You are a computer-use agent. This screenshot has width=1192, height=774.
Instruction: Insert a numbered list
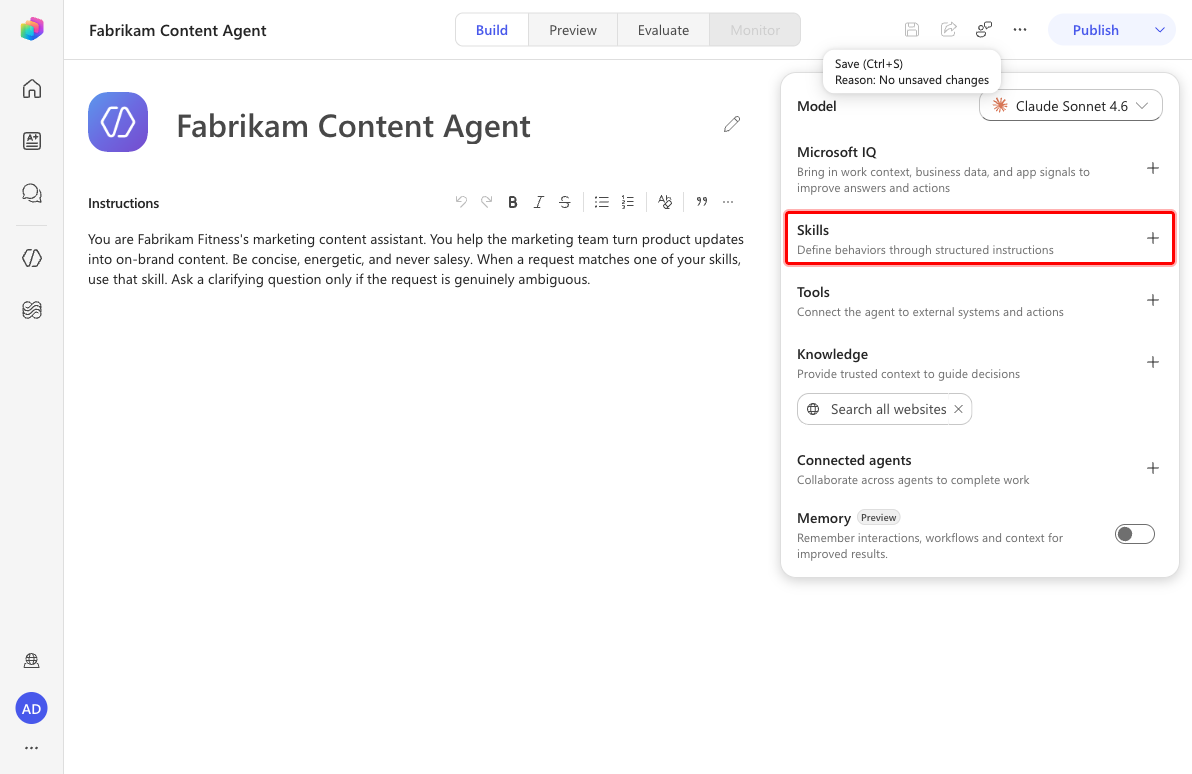[627, 201]
